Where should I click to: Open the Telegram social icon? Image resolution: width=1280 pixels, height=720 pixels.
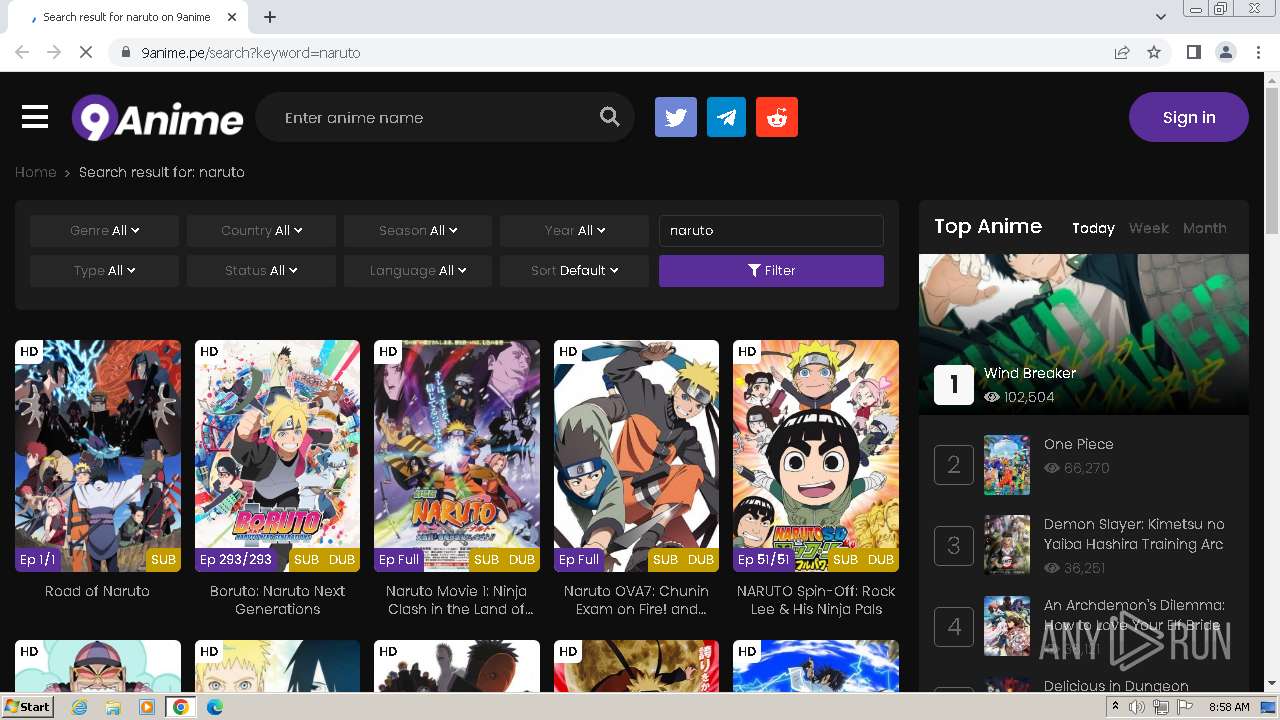726,117
